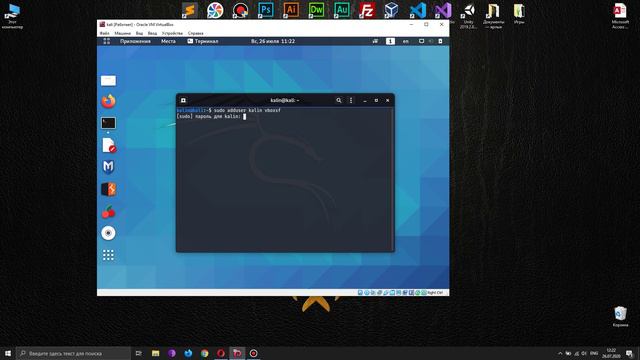Open the Вид menu in VirtualBox
This screenshot has height=360, width=640.
point(139,33)
